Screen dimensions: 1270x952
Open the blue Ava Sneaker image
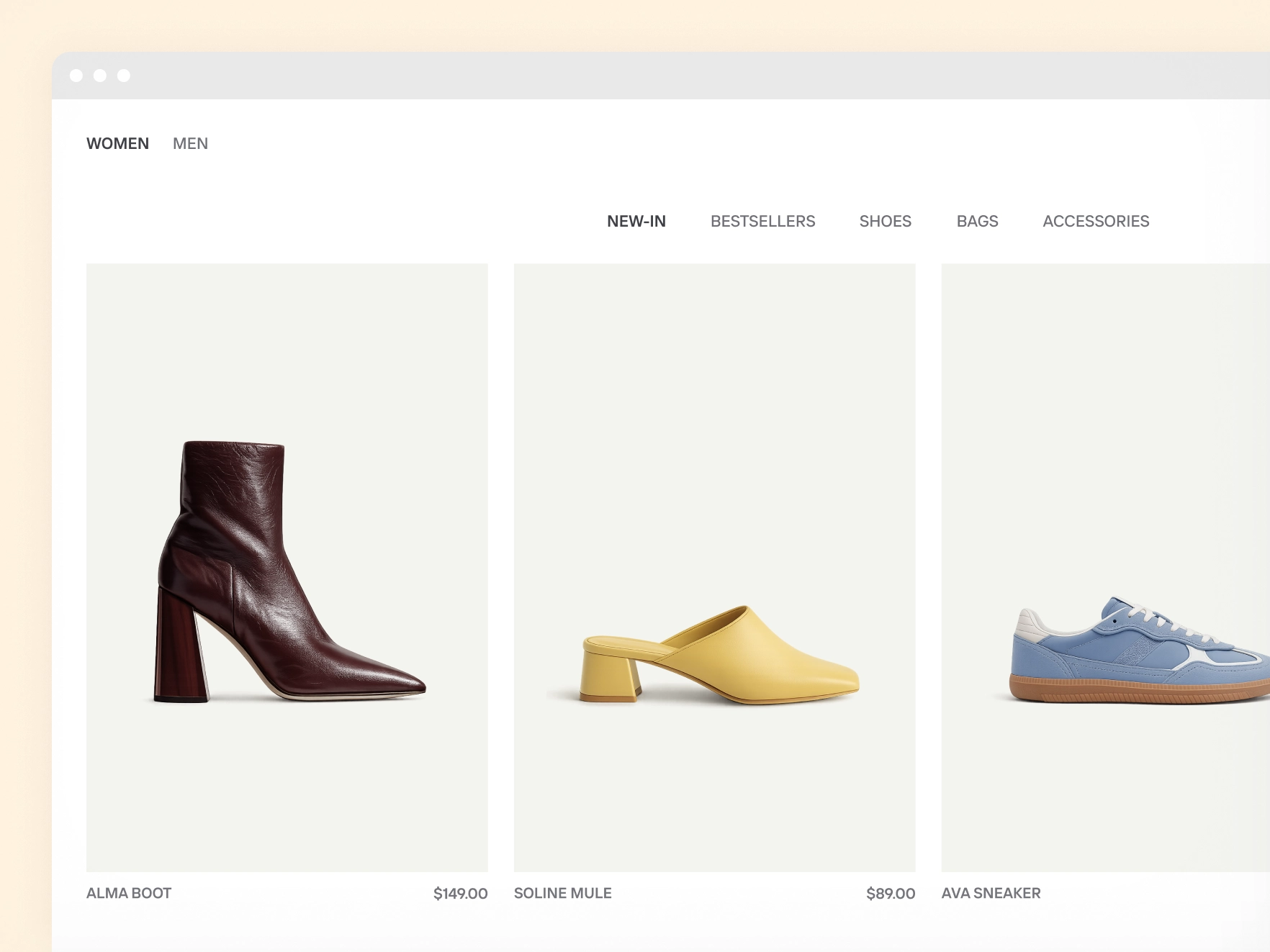click(x=1105, y=568)
